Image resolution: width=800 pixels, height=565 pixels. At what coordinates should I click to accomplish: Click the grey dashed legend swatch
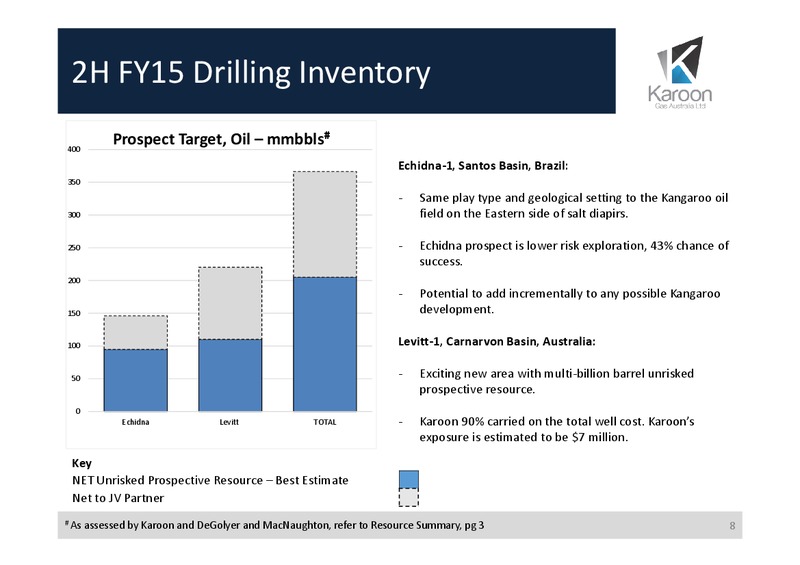pos(409,498)
